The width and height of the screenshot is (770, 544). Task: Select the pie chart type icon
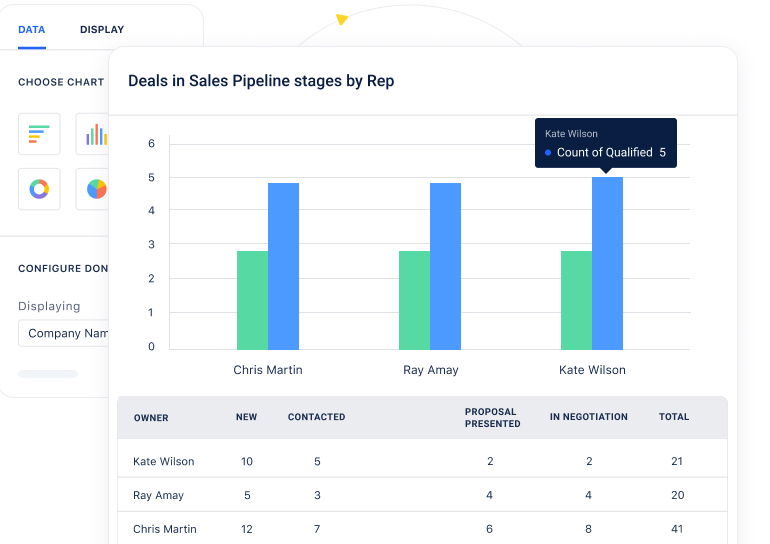pyautogui.click(x=94, y=188)
